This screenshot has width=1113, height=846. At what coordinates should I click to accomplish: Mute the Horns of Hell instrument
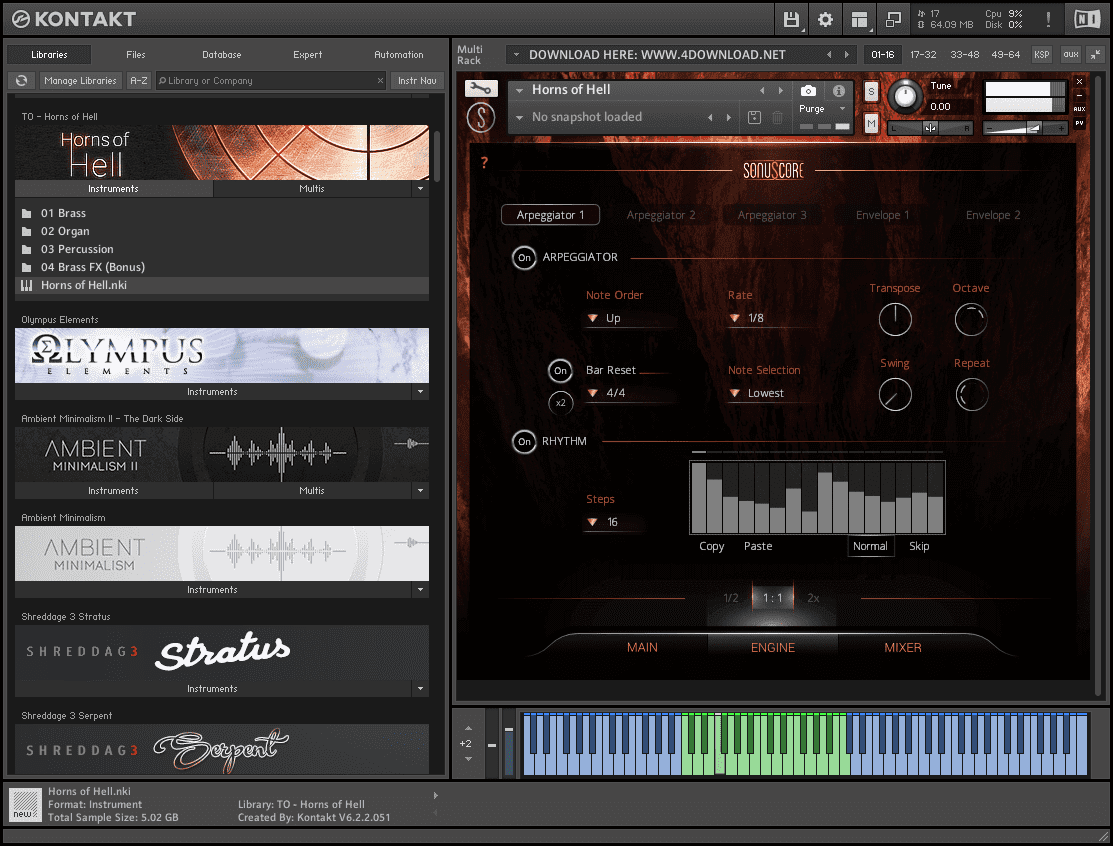[x=872, y=123]
